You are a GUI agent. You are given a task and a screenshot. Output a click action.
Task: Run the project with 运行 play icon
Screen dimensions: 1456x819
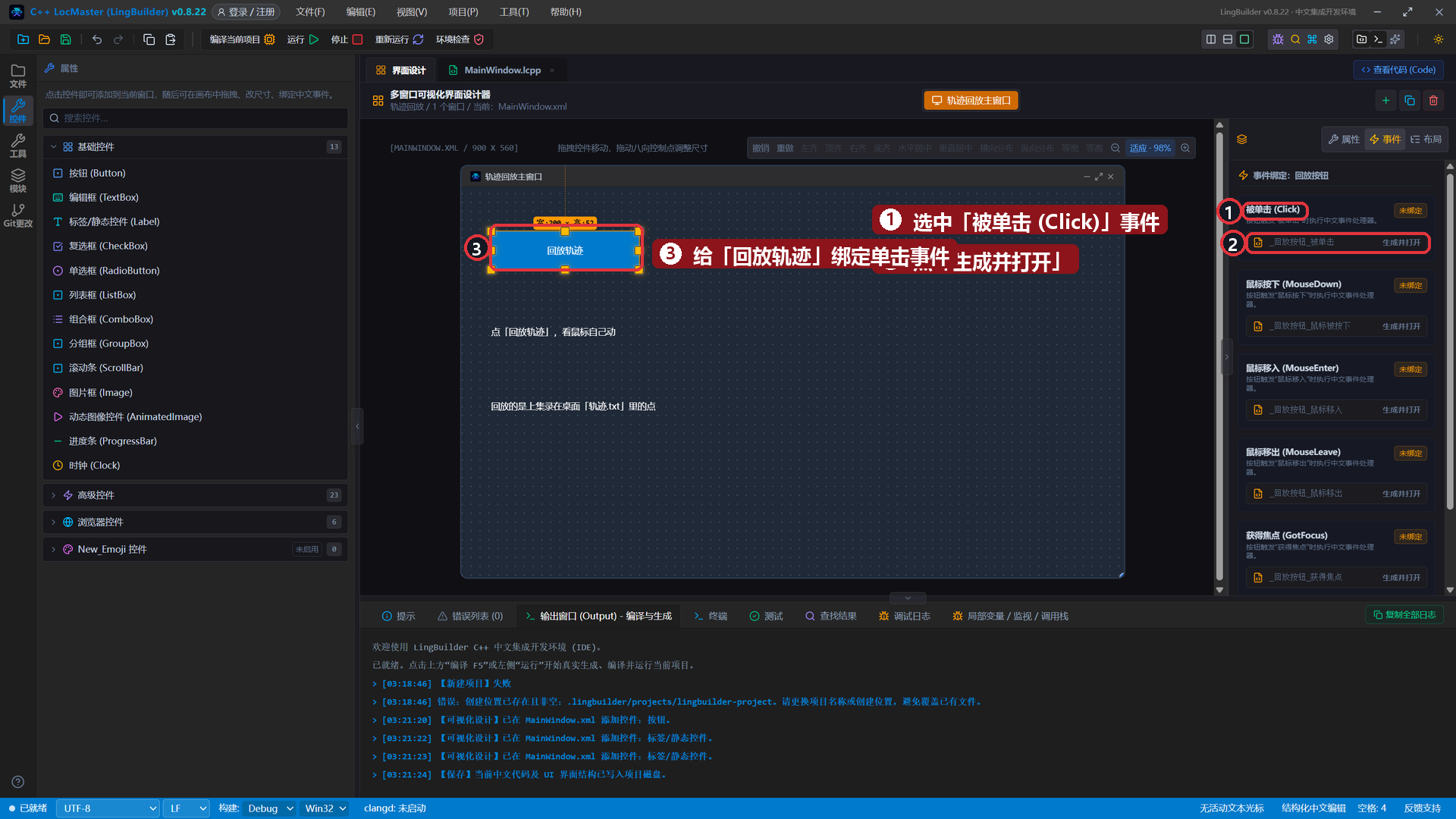point(303,39)
